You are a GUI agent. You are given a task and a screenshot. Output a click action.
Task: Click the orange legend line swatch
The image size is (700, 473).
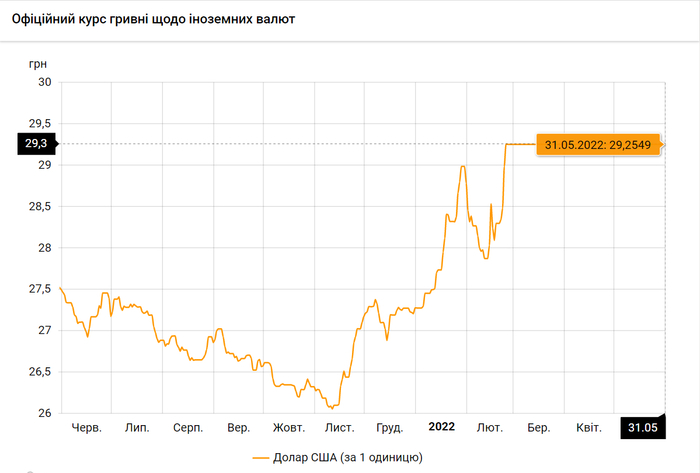tap(264, 457)
